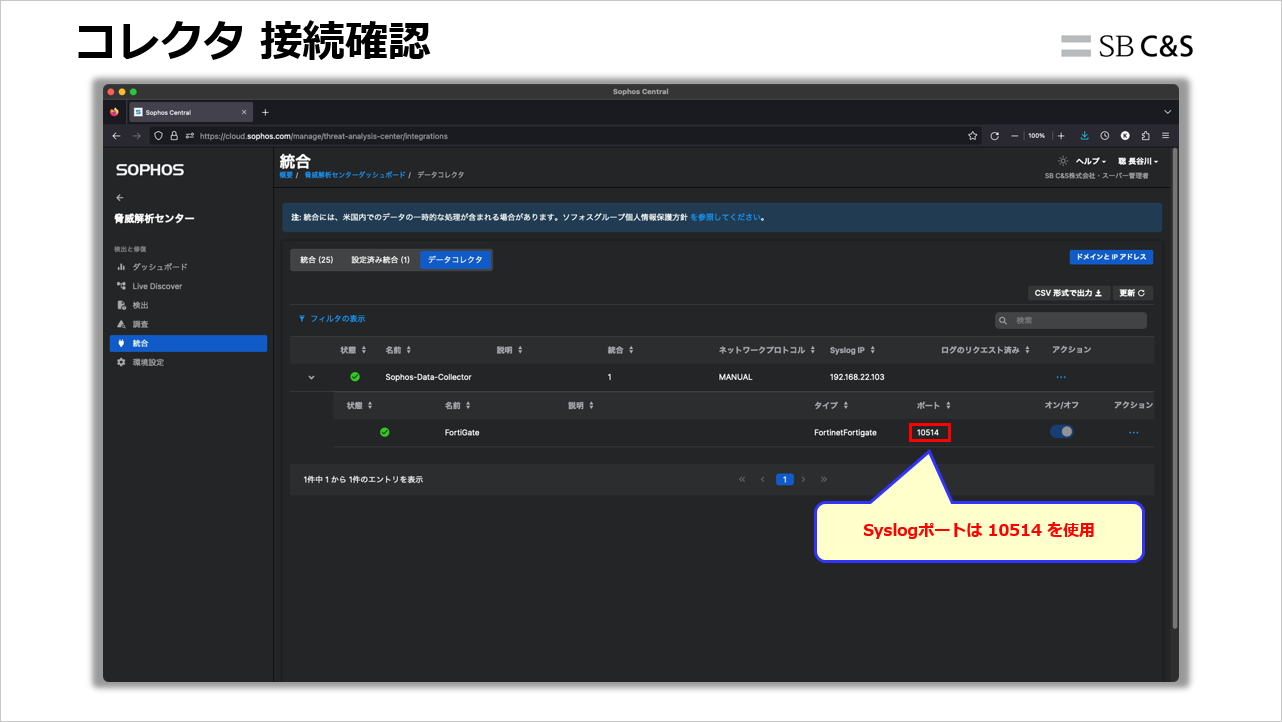Reload the page in browser toolbar
Viewport: 1282px width, 722px height.
tap(995, 135)
